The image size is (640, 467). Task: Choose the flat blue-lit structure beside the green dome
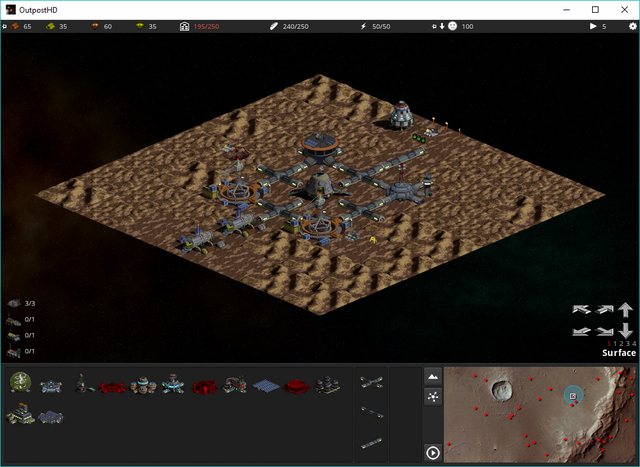(x=51, y=385)
